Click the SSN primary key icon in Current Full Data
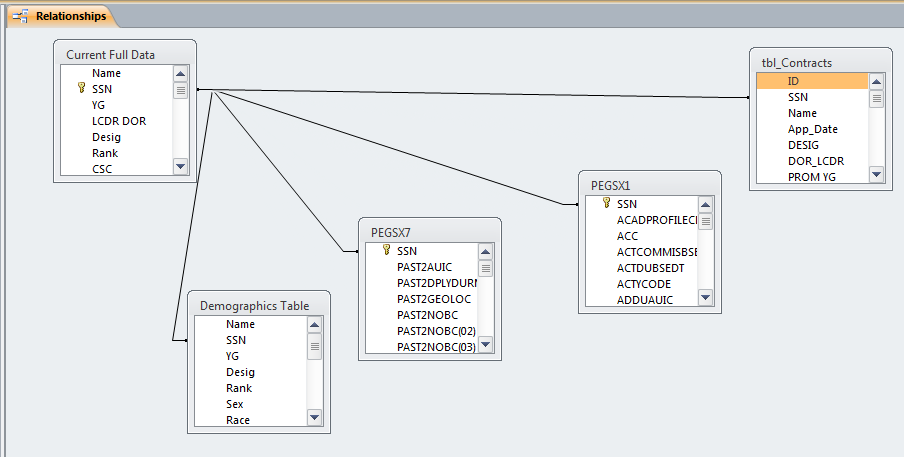Viewport: 904px width, 457px height. point(81,88)
